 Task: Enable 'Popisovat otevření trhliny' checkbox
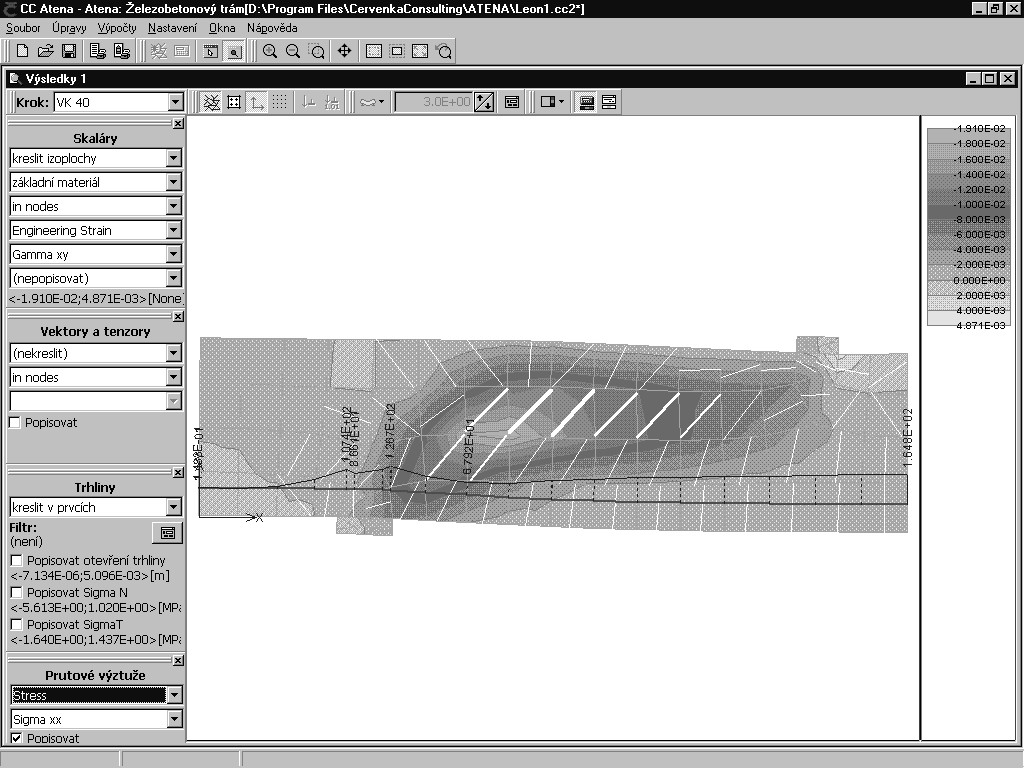[x=17, y=560]
